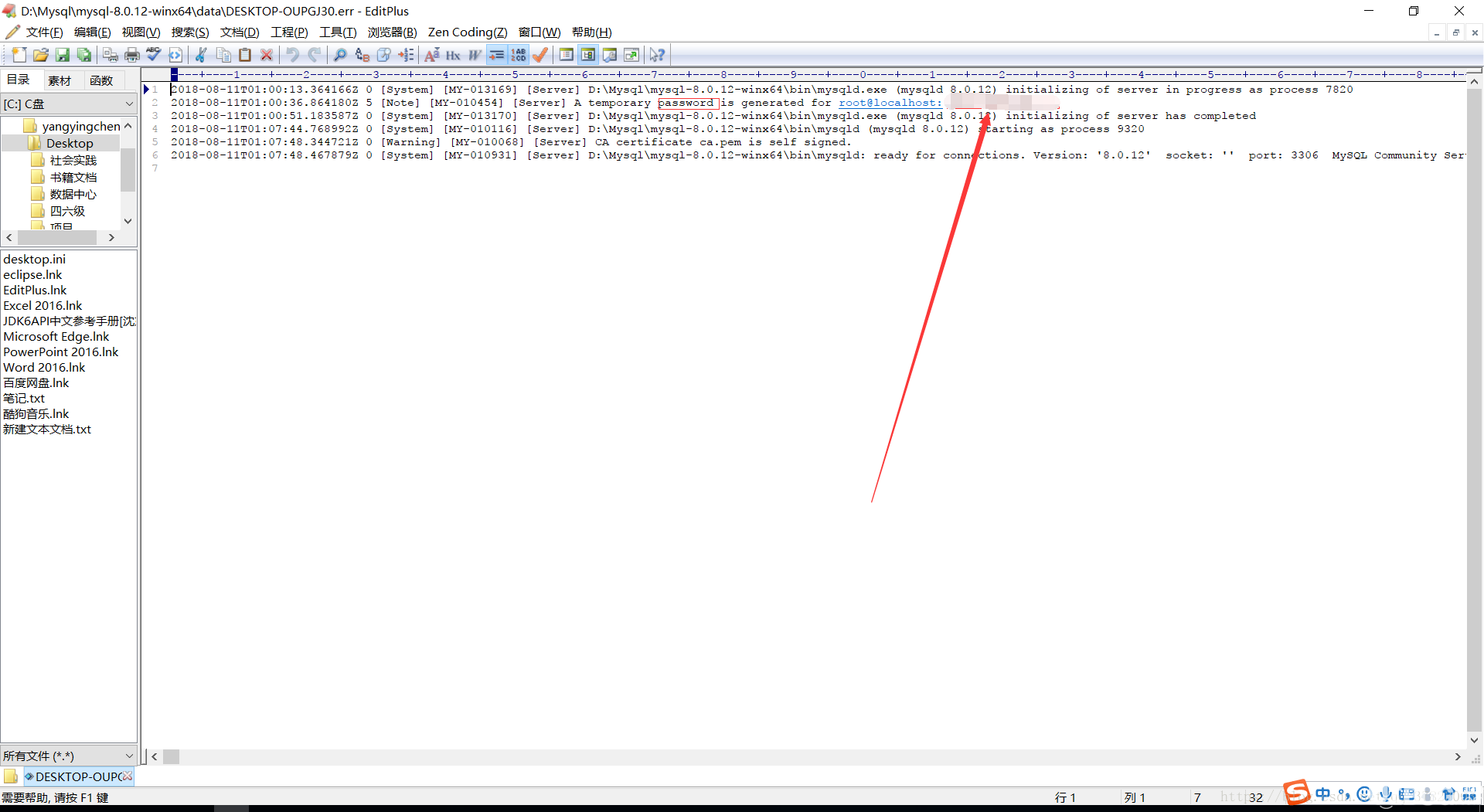This screenshot has width=1484, height=812.
Task: Select the 书籍文档 folder
Action: click(64, 177)
